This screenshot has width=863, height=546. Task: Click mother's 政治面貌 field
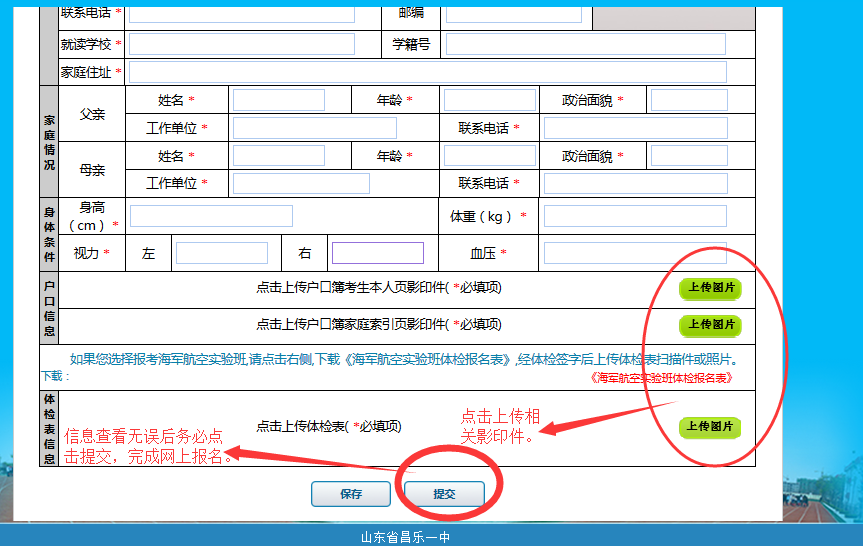[x=689, y=156]
